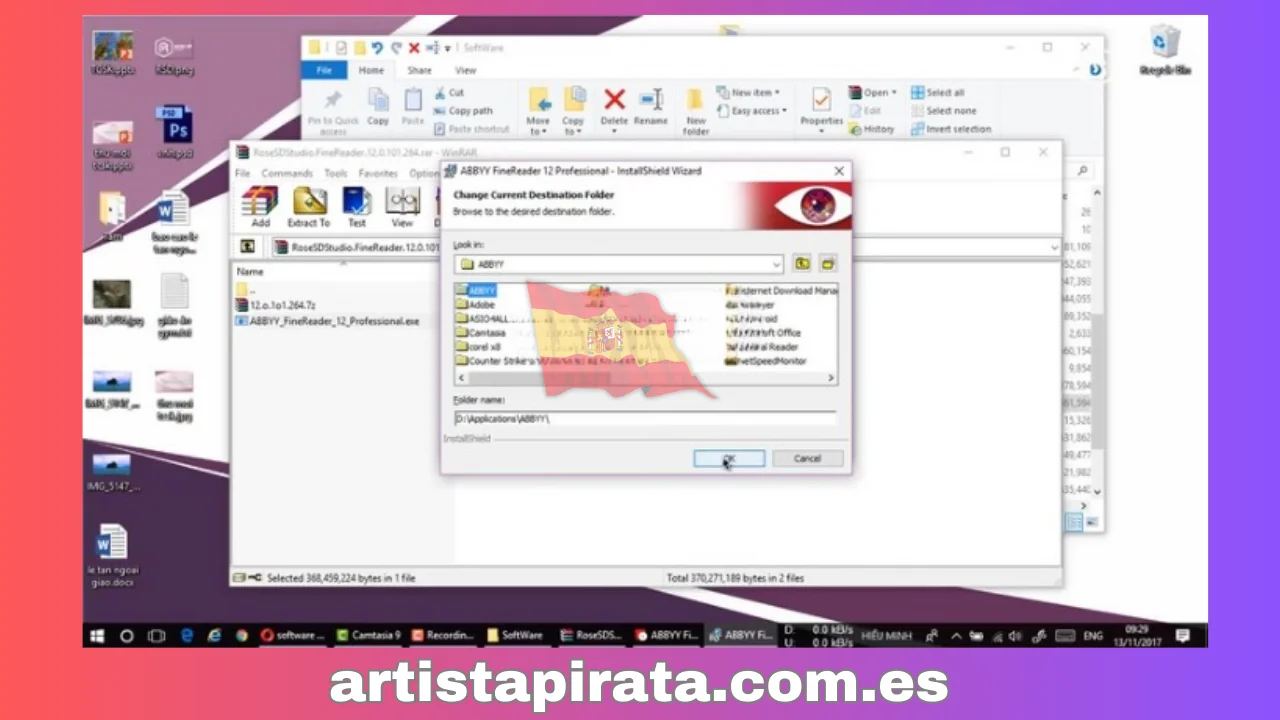Select the Adobe folder in the list
The width and height of the screenshot is (1280, 720).
pos(476,304)
